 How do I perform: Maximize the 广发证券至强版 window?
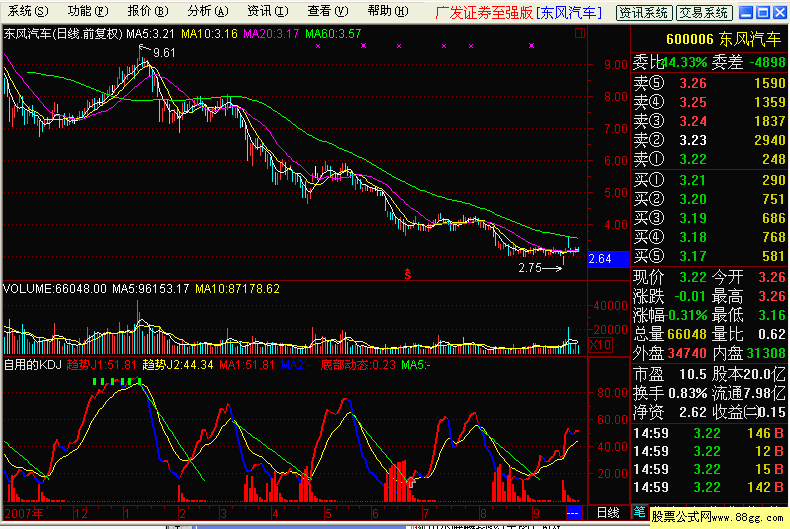764,12
